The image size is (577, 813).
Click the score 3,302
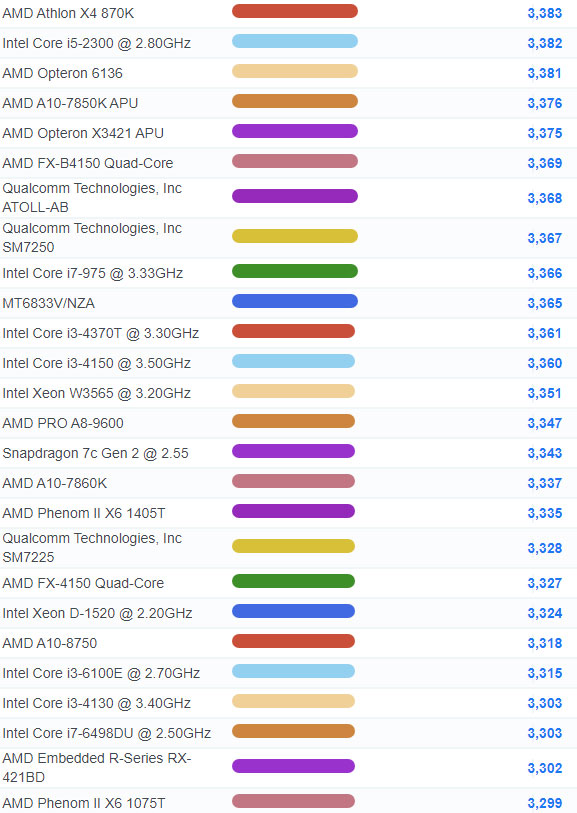[545, 768]
